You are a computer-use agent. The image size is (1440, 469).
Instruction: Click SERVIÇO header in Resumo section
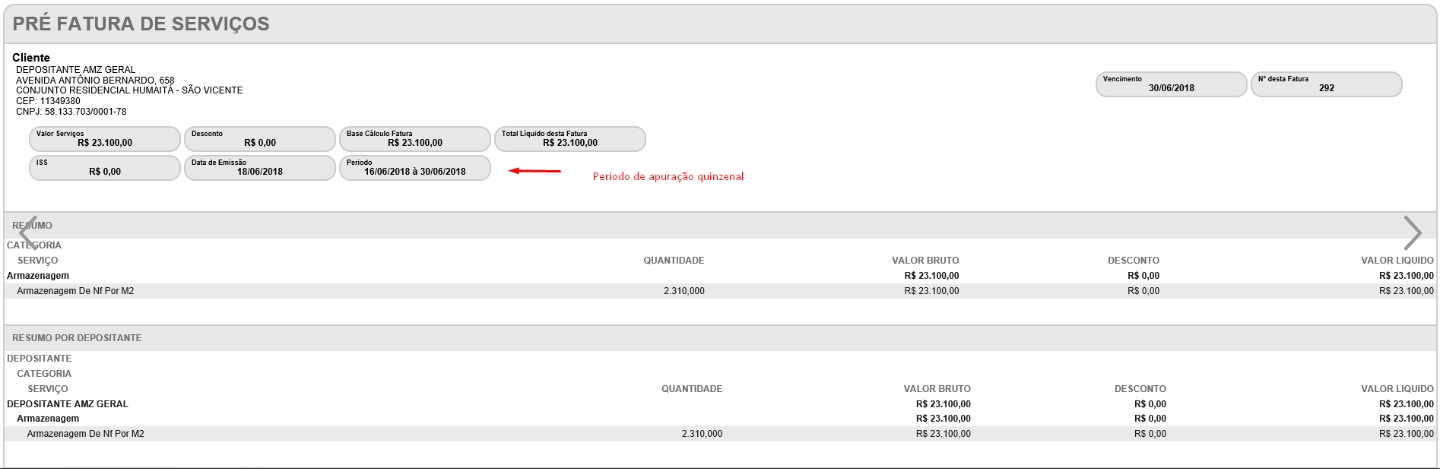[x=38, y=260]
